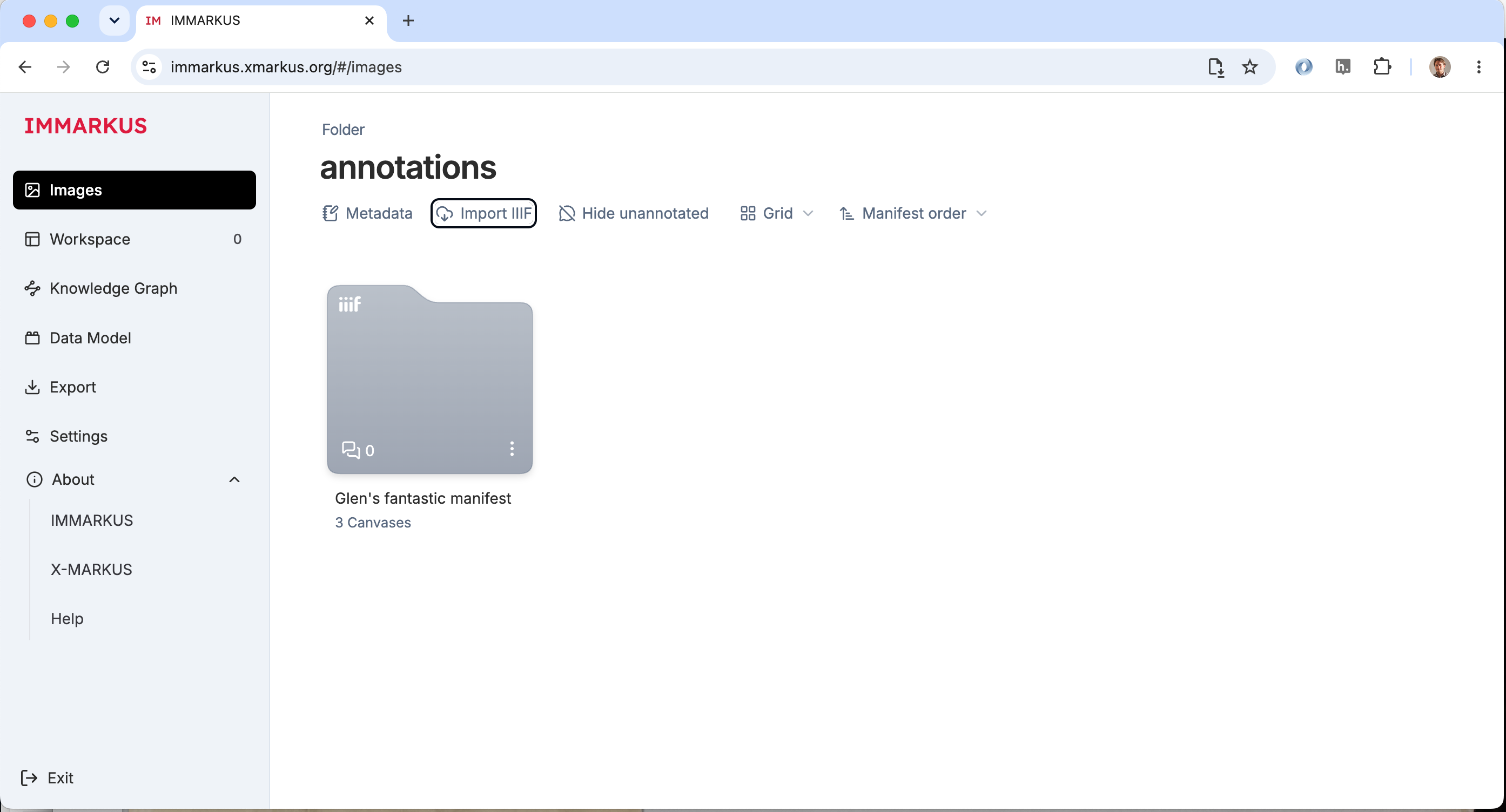Image resolution: width=1506 pixels, height=812 pixels.
Task: Click the Folder breadcrumb label
Action: tap(343, 130)
